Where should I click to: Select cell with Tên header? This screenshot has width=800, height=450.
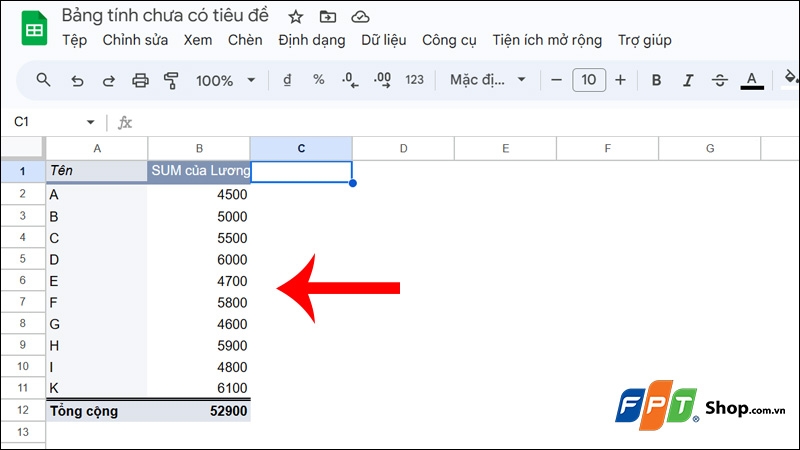coord(97,171)
